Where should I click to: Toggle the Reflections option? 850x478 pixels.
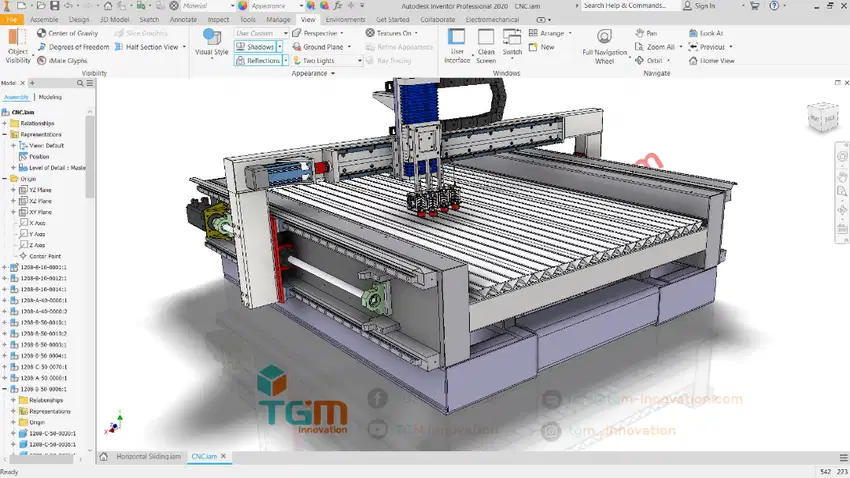coord(258,61)
